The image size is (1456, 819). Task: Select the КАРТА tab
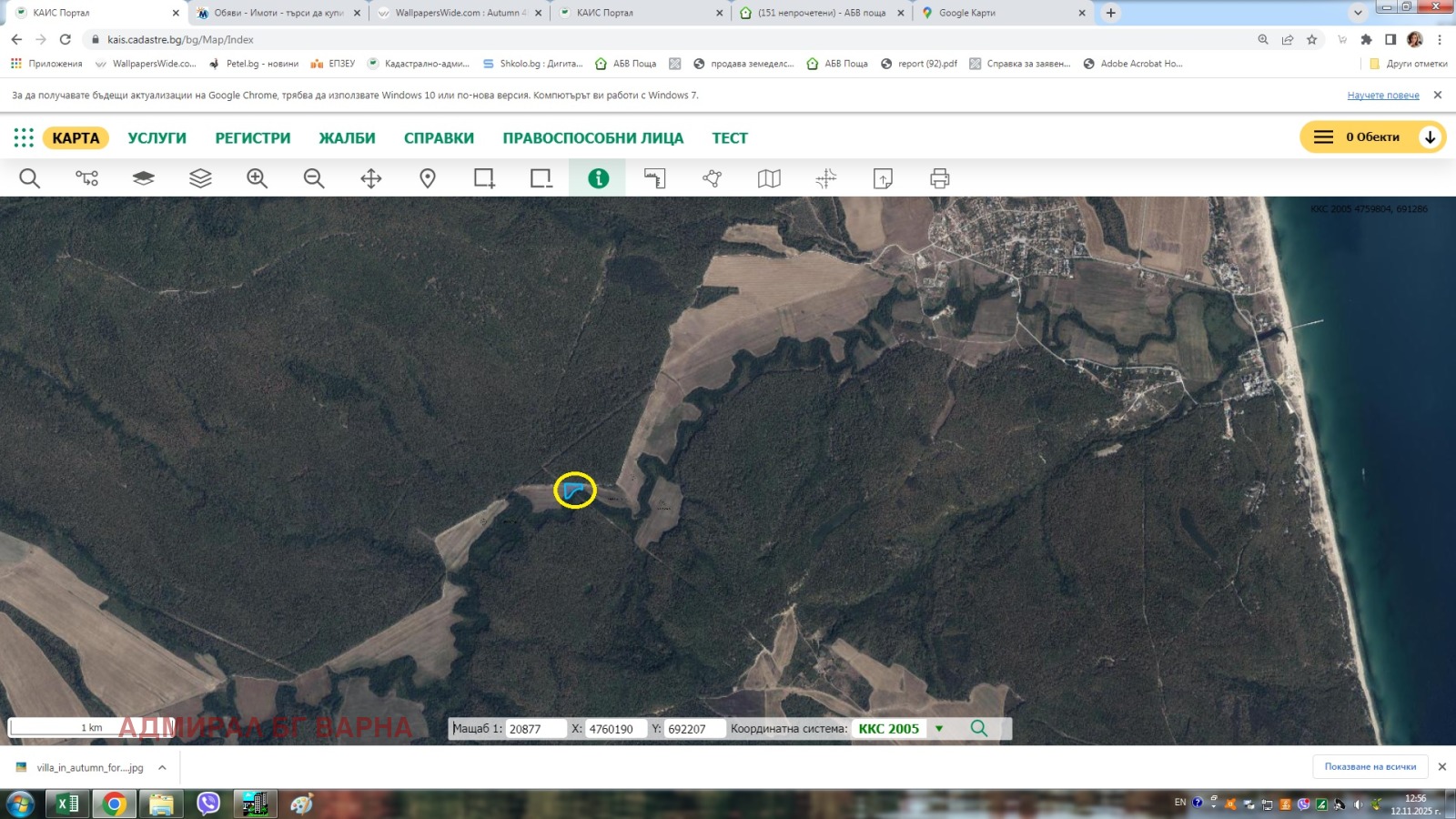[x=76, y=138]
